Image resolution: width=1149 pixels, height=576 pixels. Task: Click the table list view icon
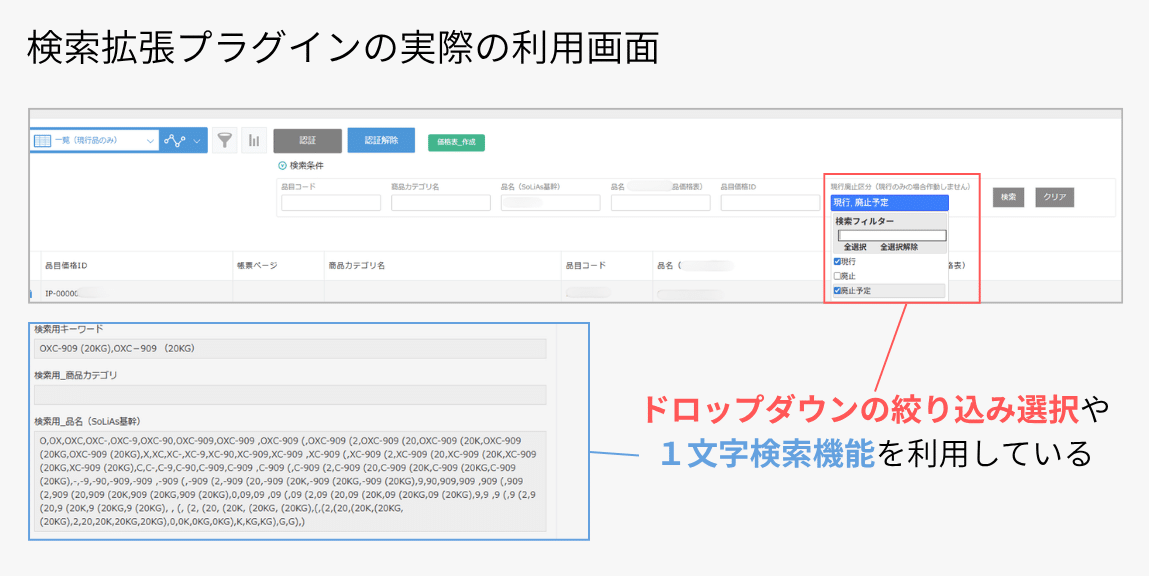43,141
